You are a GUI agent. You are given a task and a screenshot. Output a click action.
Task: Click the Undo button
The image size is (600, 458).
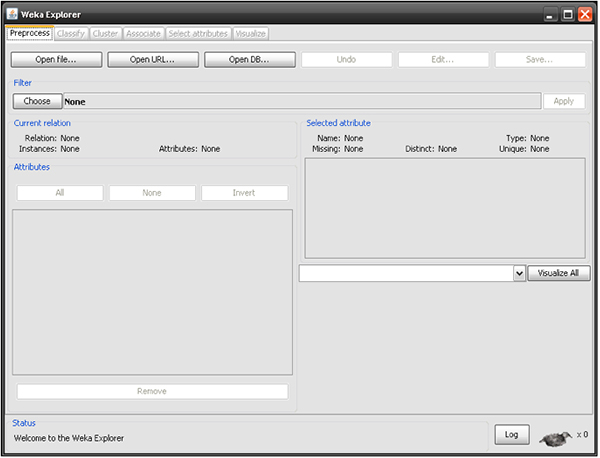pos(347,60)
